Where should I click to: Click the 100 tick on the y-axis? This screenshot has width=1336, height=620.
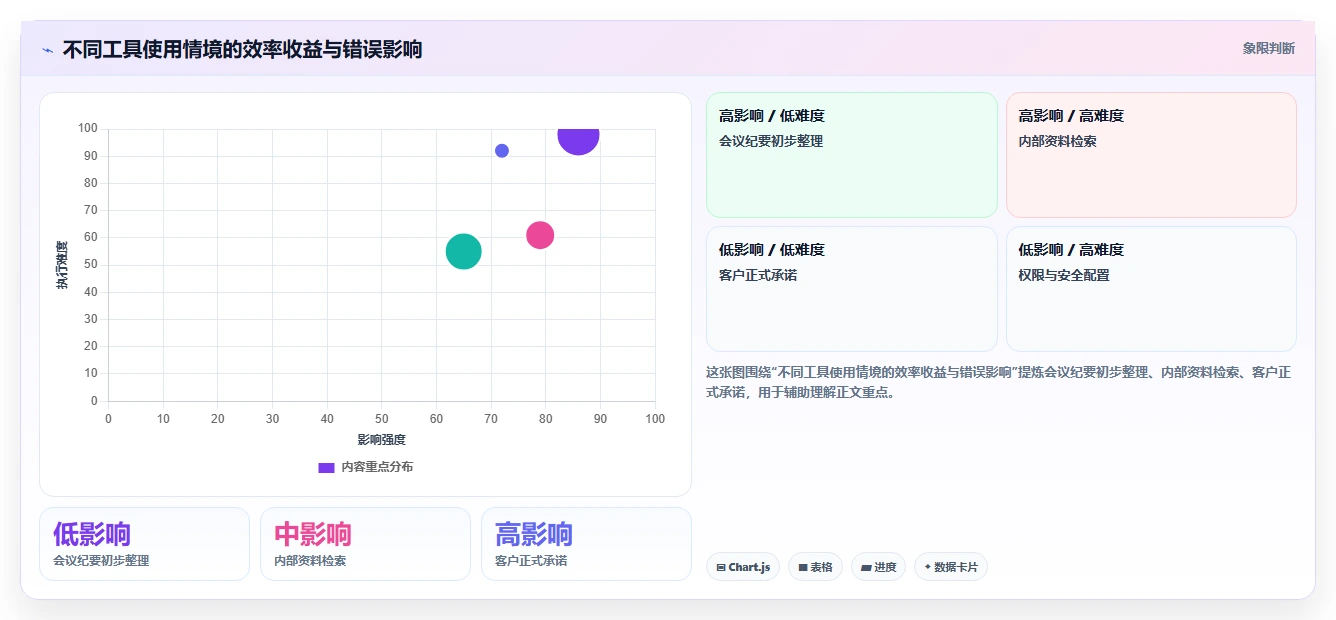coord(88,128)
